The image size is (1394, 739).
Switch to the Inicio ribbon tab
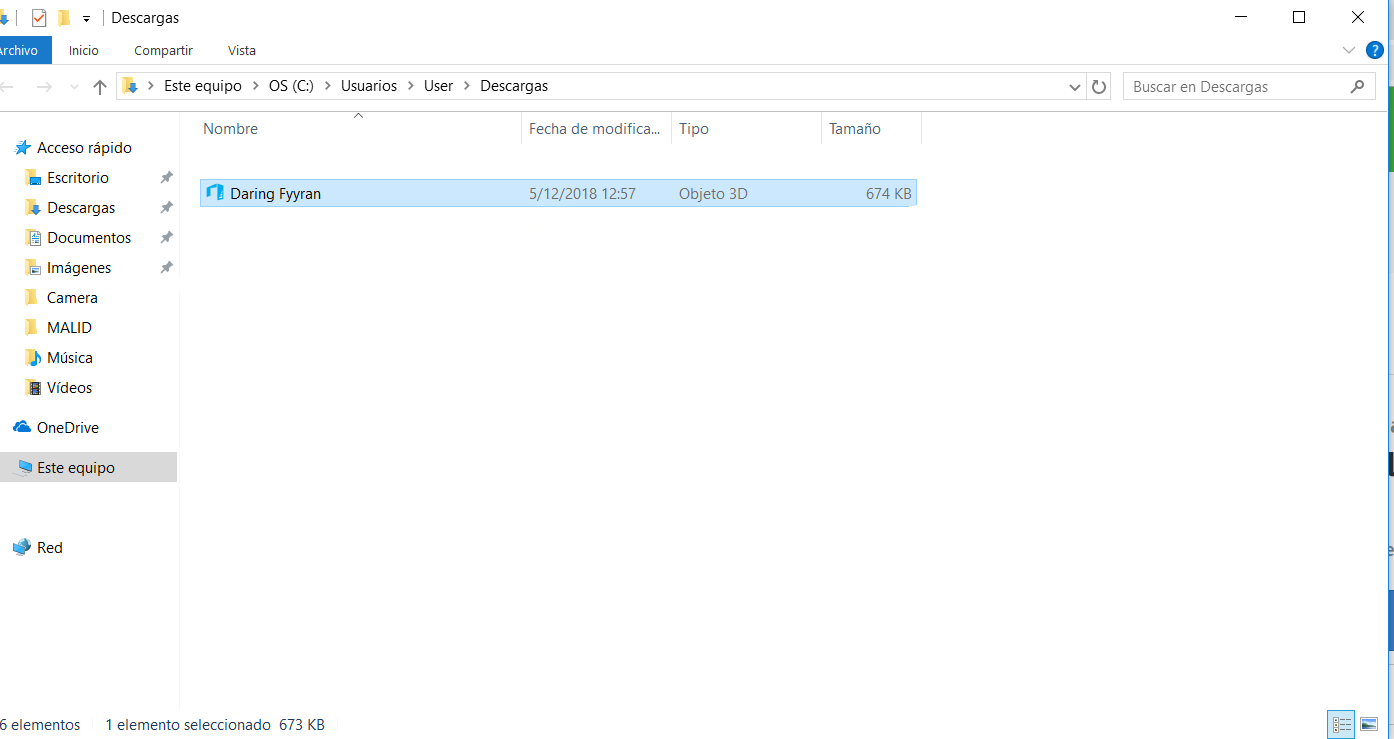point(84,50)
